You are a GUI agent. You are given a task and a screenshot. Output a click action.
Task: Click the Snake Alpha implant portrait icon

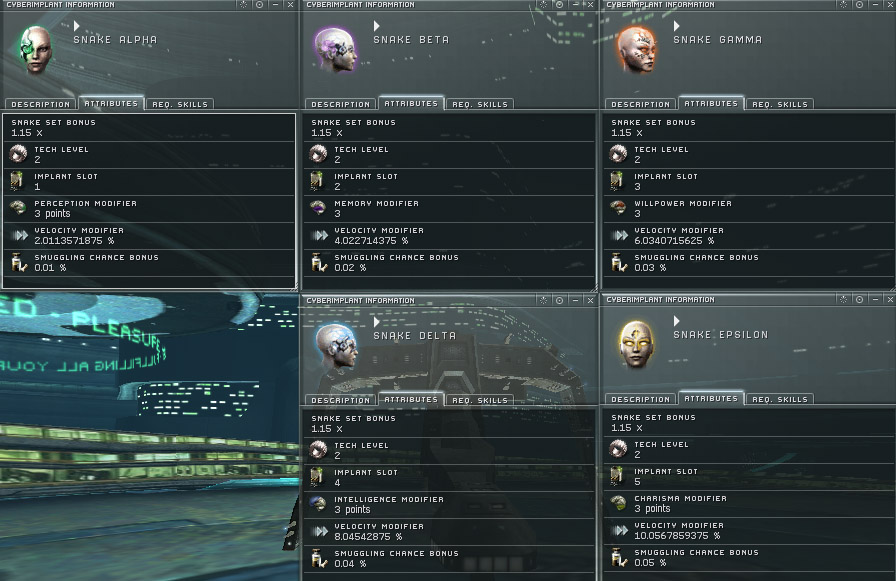(35, 50)
